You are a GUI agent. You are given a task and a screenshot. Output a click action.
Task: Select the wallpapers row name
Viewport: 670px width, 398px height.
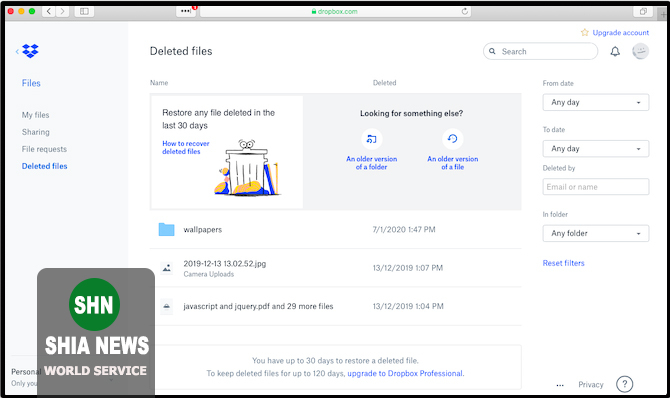coord(203,230)
